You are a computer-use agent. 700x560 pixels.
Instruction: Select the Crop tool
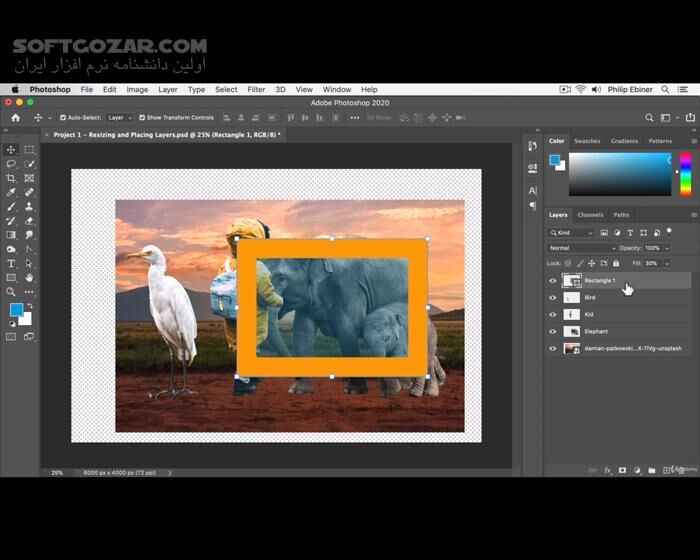tap(11, 178)
